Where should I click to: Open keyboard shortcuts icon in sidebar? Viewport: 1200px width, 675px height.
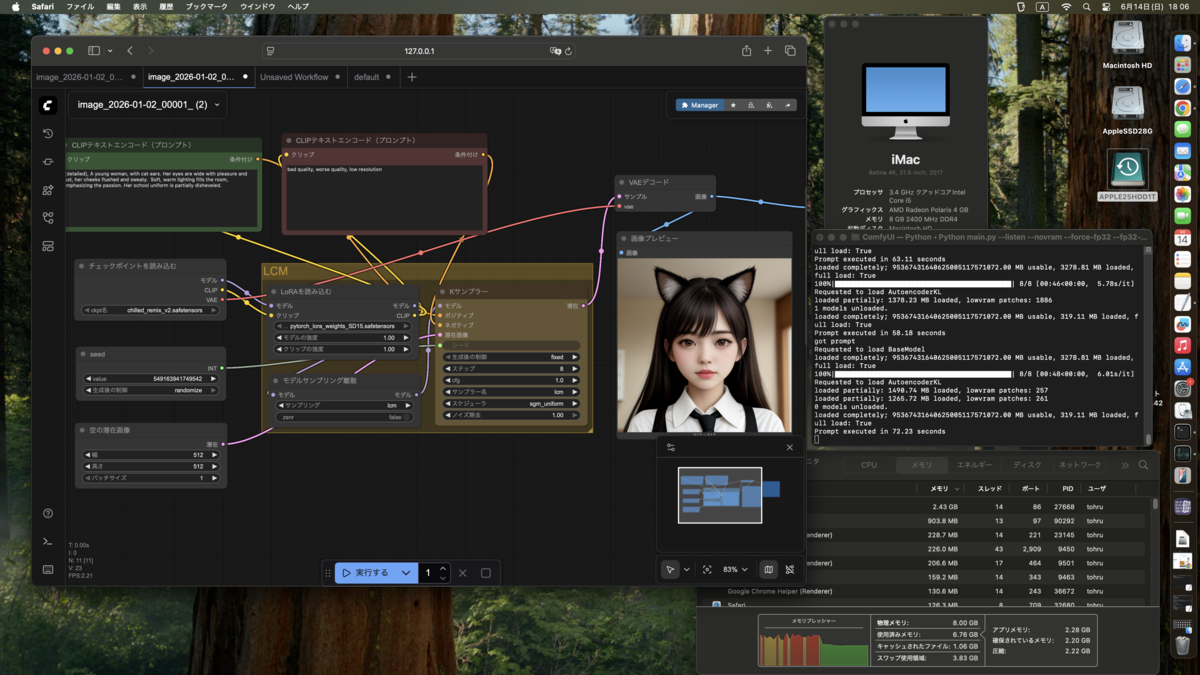pos(48,569)
